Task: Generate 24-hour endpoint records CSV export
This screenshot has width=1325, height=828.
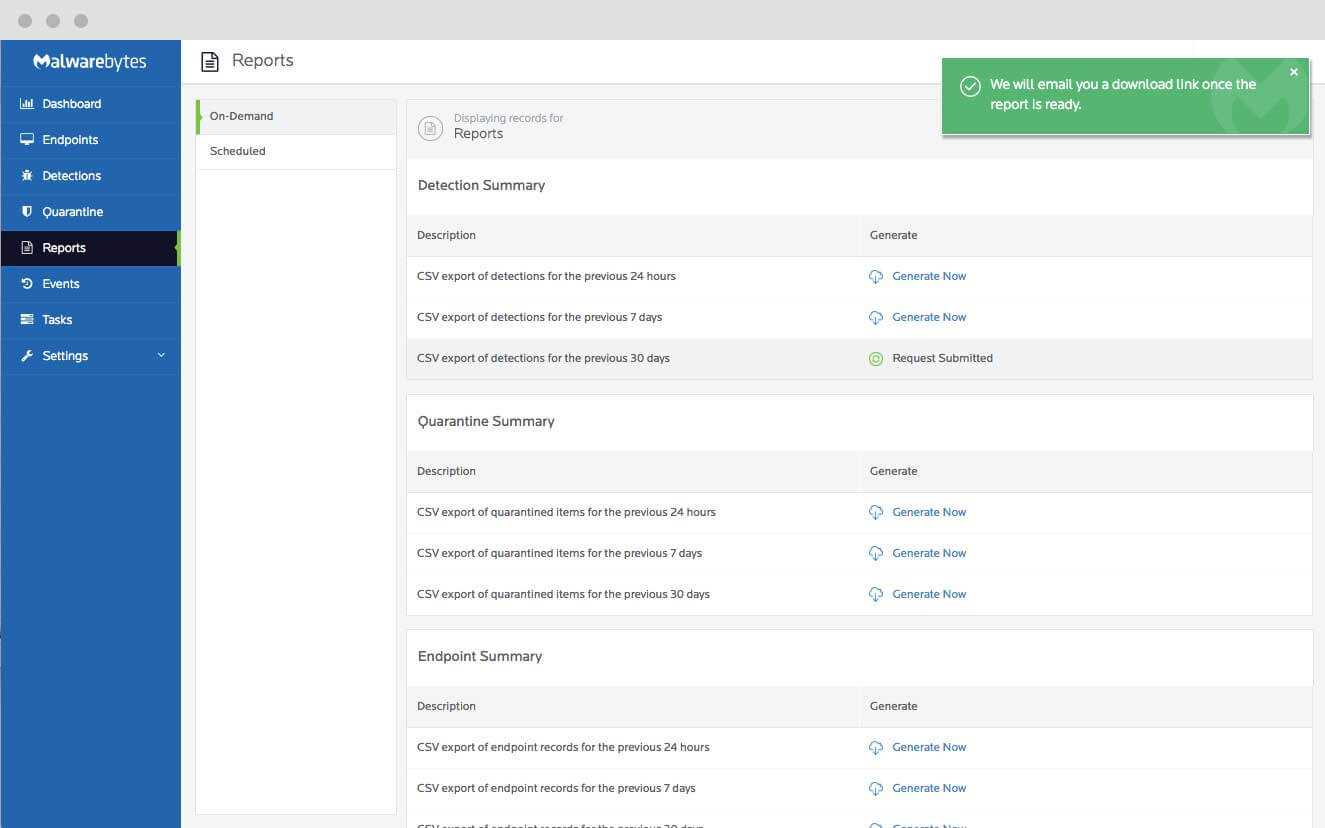Action: click(x=928, y=747)
